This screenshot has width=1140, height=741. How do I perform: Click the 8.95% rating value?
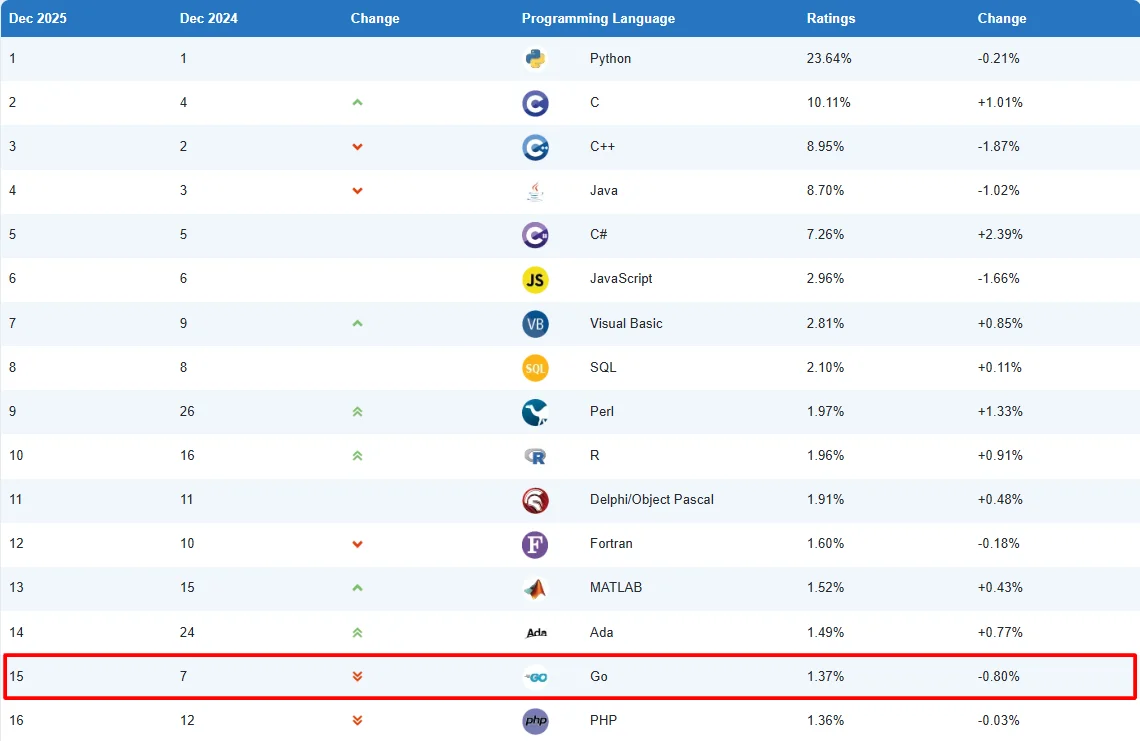click(x=825, y=146)
